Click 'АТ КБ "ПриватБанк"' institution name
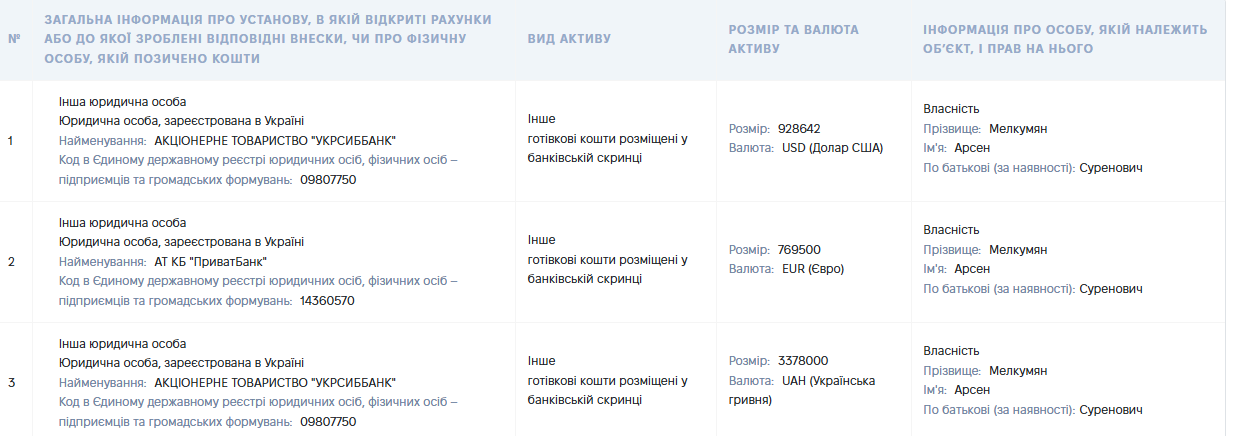The height and width of the screenshot is (436, 1243). (x=211, y=262)
